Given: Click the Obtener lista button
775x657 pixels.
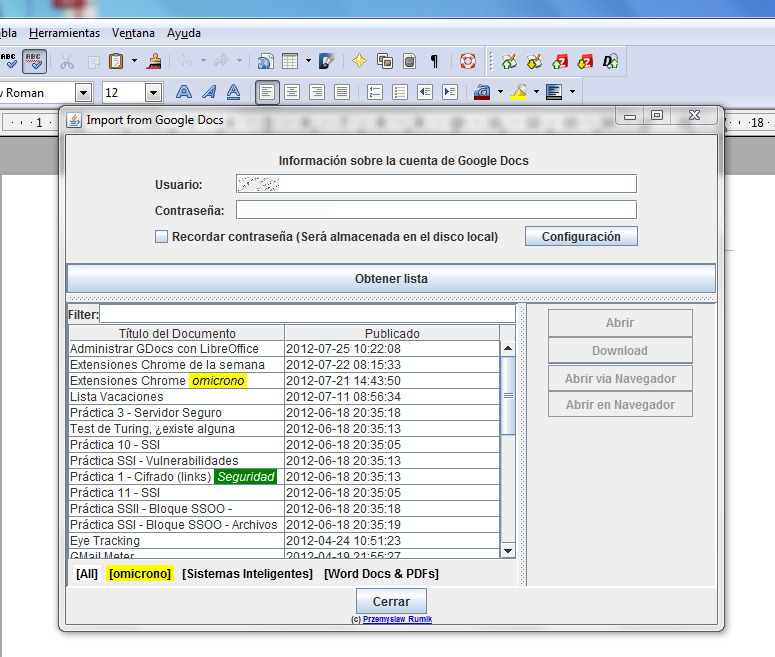Looking at the screenshot, I should click(391, 278).
